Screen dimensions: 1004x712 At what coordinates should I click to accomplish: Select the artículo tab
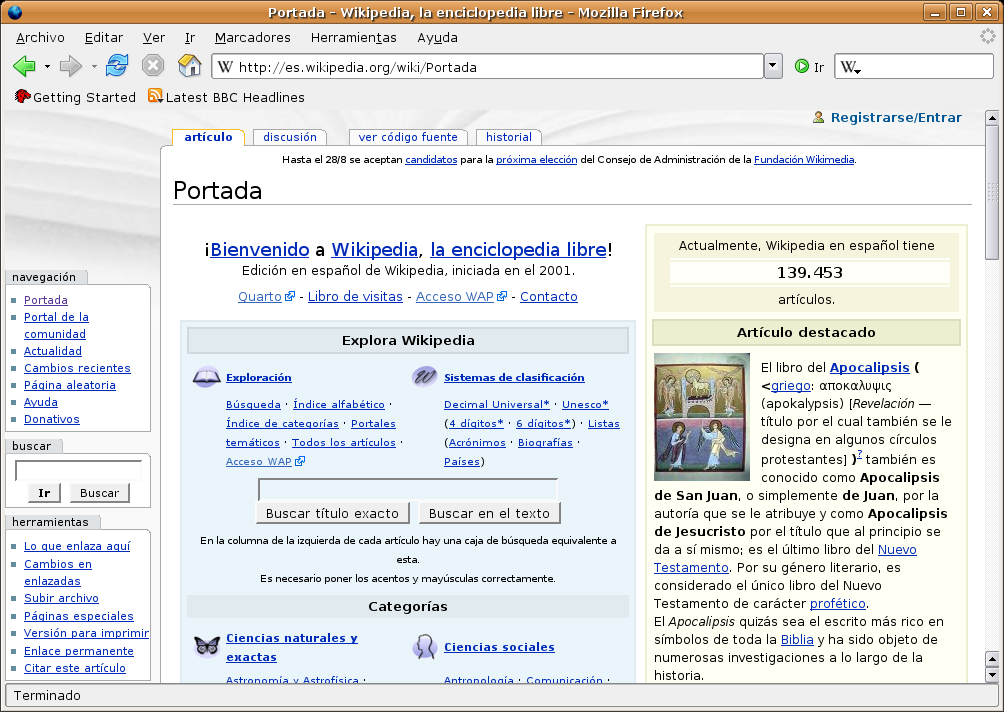pos(208,137)
